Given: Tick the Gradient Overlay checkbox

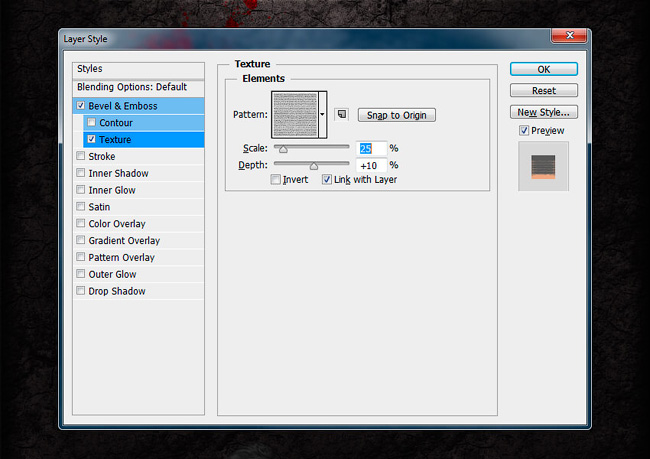Looking at the screenshot, I should tap(80, 240).
